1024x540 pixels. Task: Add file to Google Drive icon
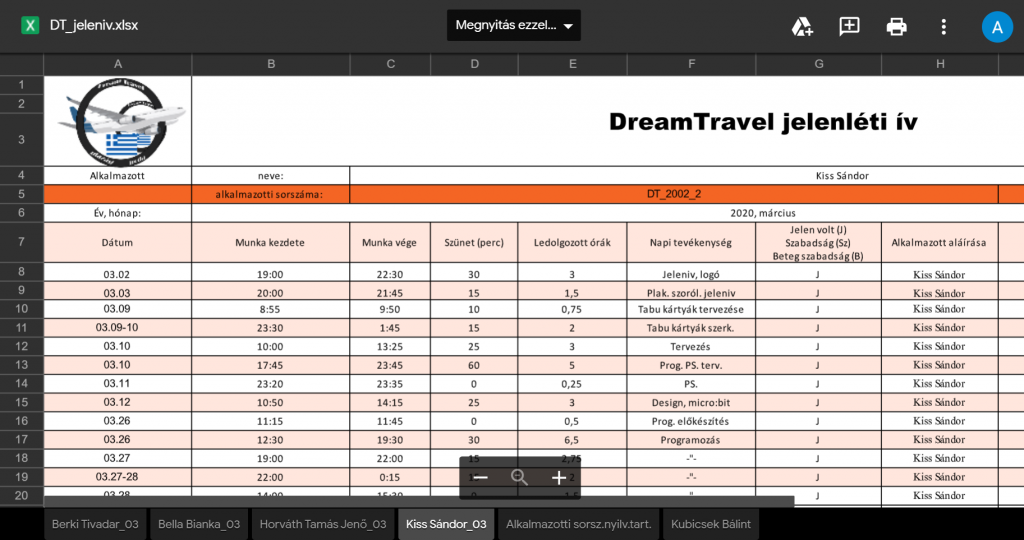pyautogui.click(x=802, y=26)
